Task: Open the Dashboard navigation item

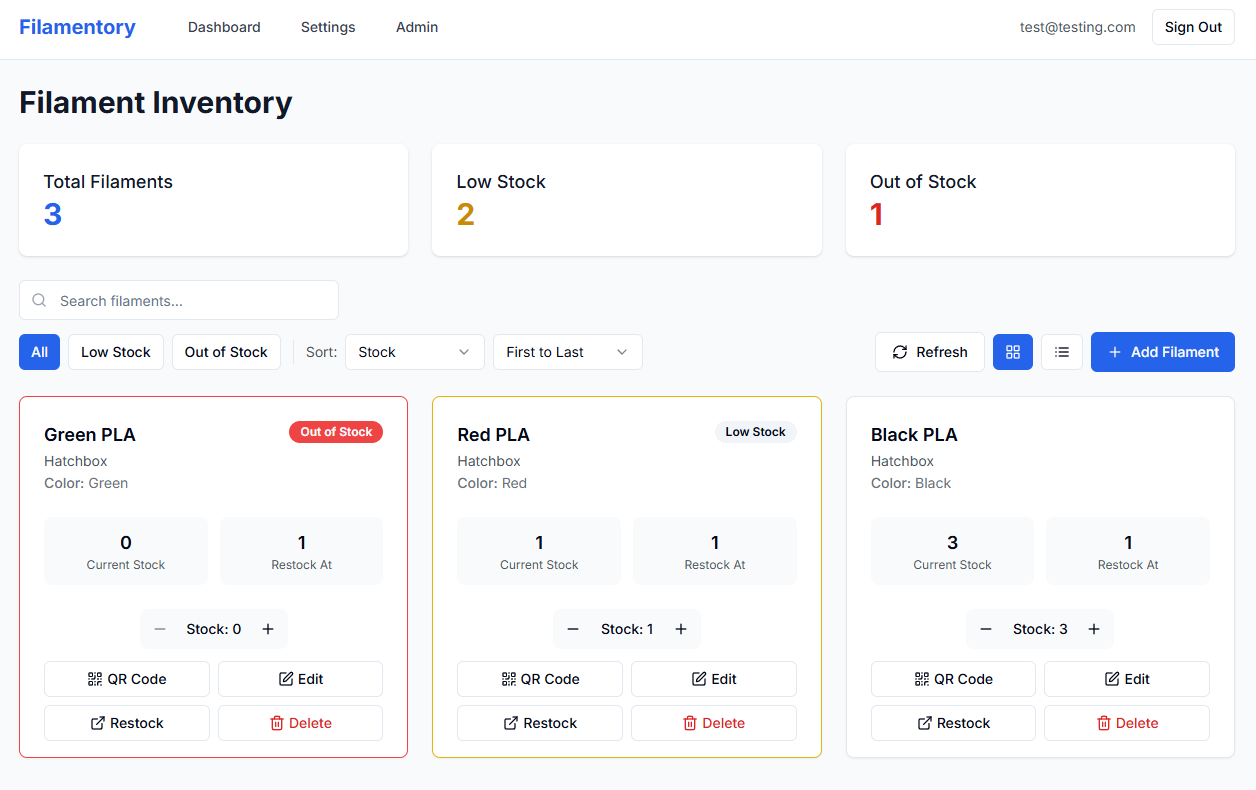Action: tap(224, 27)
